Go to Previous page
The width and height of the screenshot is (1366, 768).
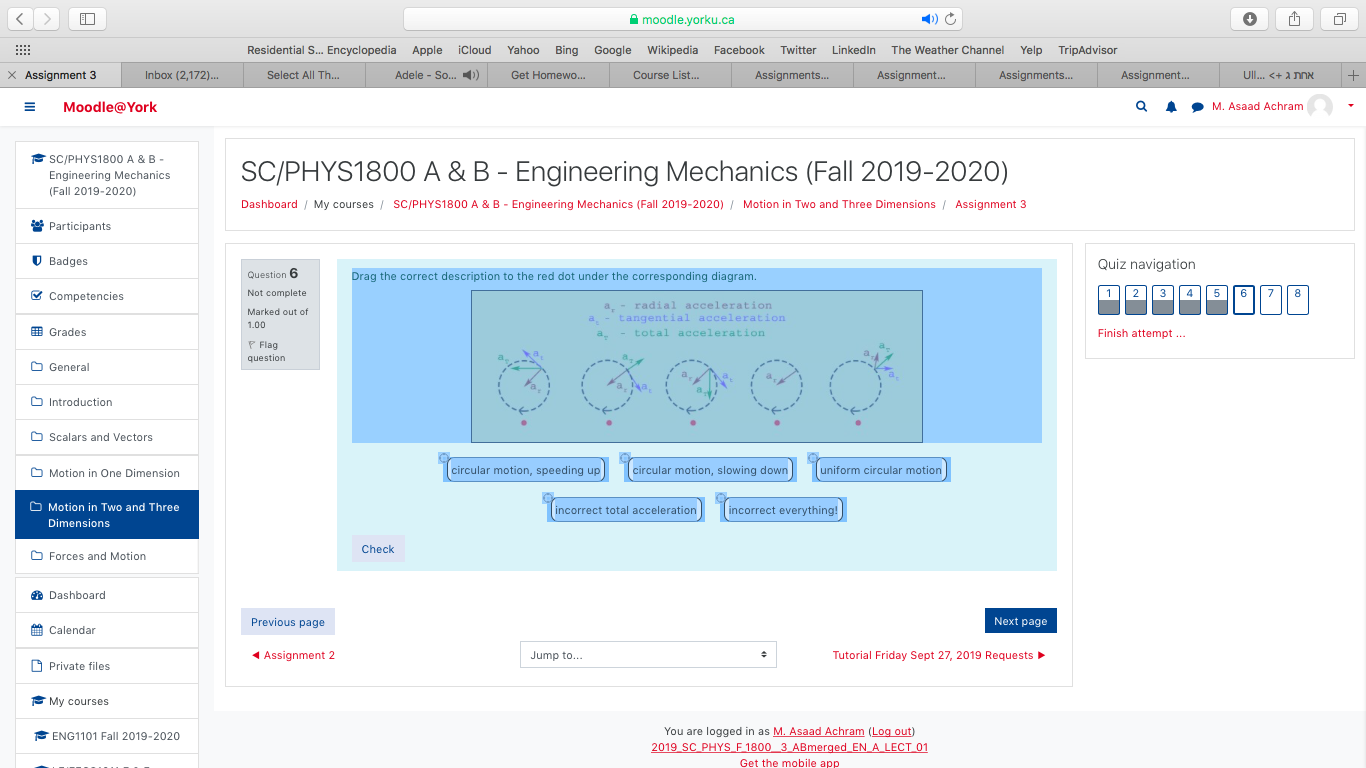(288, 622)
